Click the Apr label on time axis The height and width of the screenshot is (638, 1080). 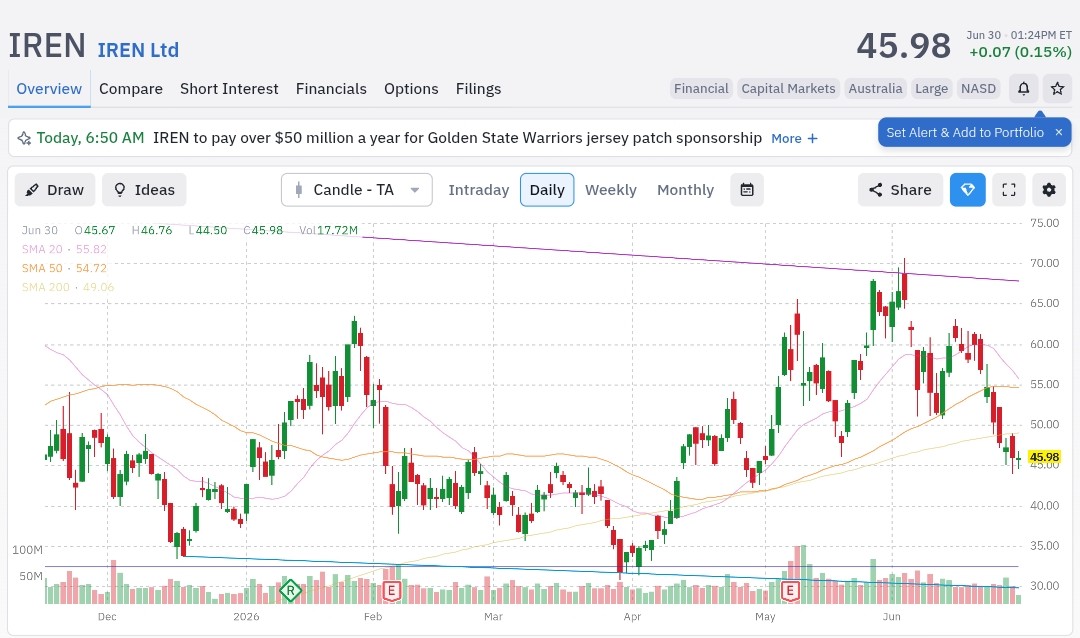coord(632,617)
